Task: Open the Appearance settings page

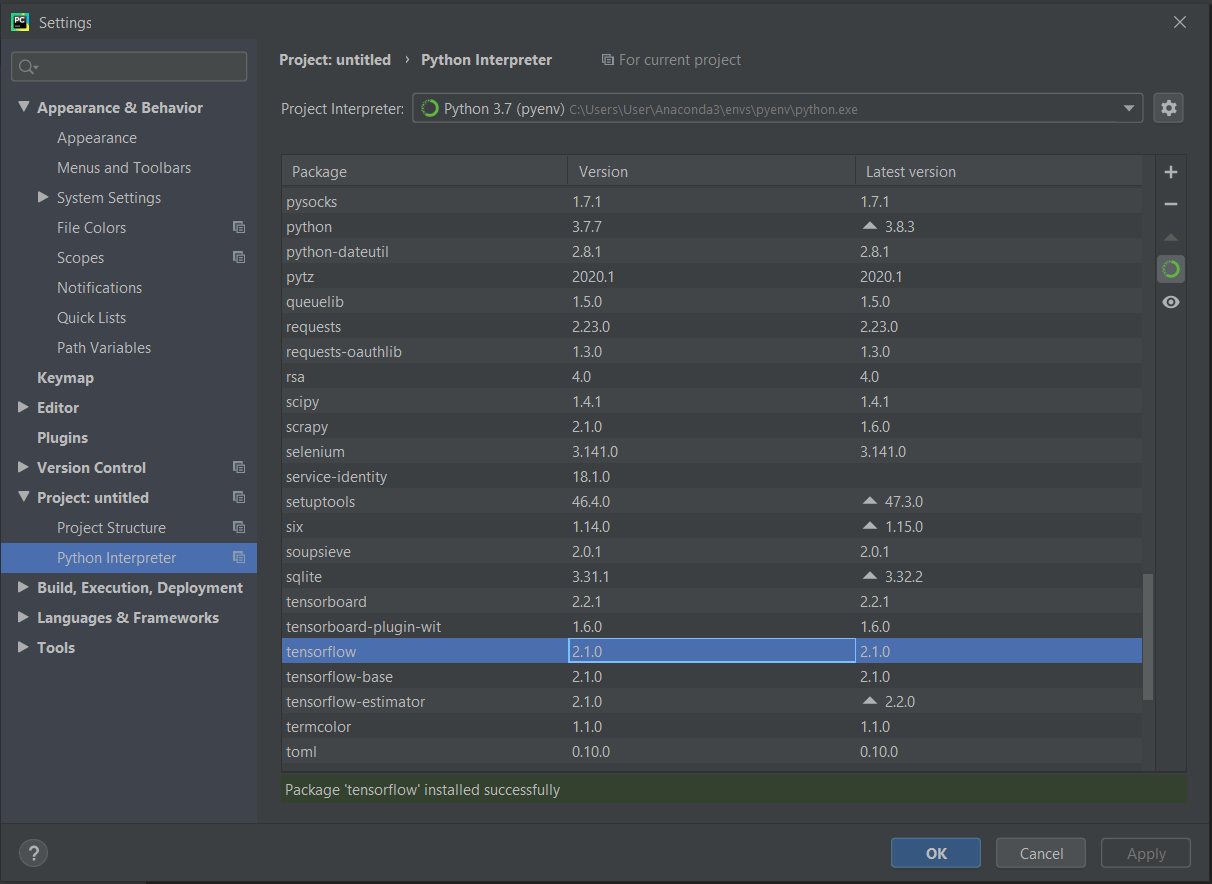Action: point(97,138)
